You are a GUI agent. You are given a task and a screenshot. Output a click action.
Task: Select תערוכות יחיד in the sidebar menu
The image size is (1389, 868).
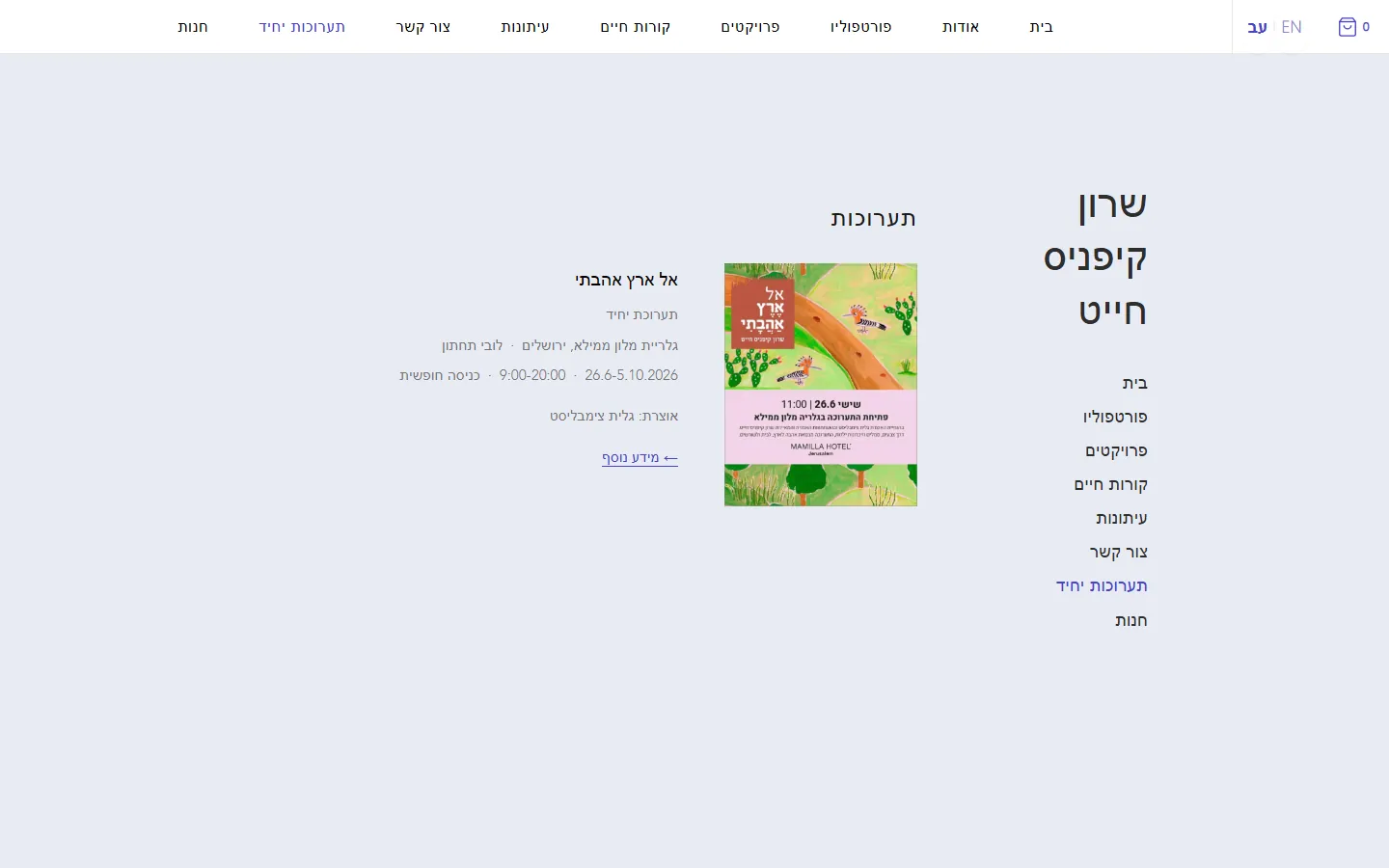[x=1102, y=585]
